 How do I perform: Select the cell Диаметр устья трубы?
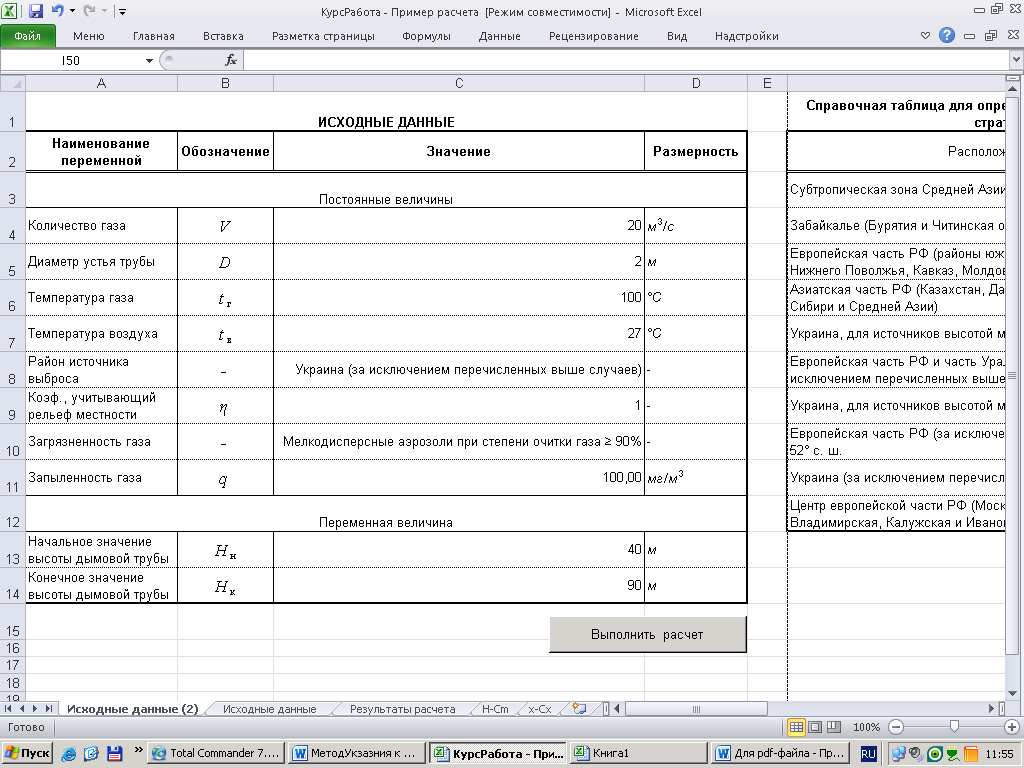pos(101,261)
